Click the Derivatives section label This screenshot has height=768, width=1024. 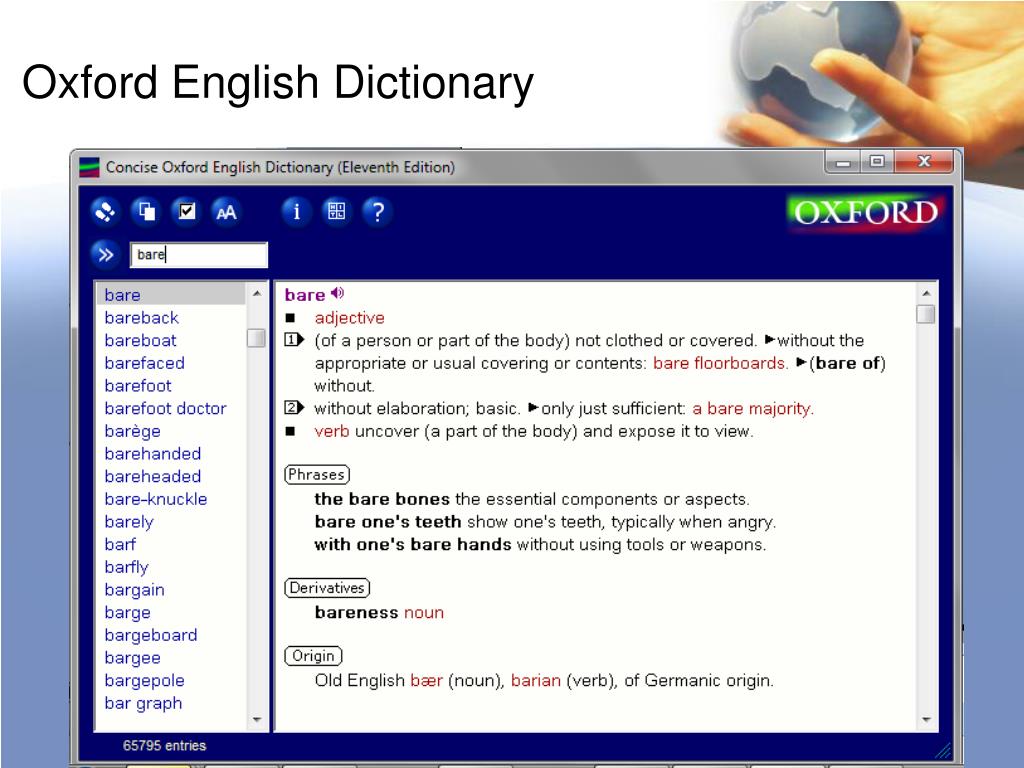pyautogui.click(x=327, y=588)
